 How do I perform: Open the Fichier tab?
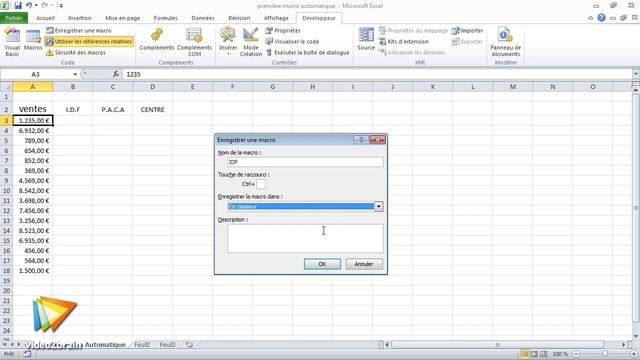[x=14, y=18]
